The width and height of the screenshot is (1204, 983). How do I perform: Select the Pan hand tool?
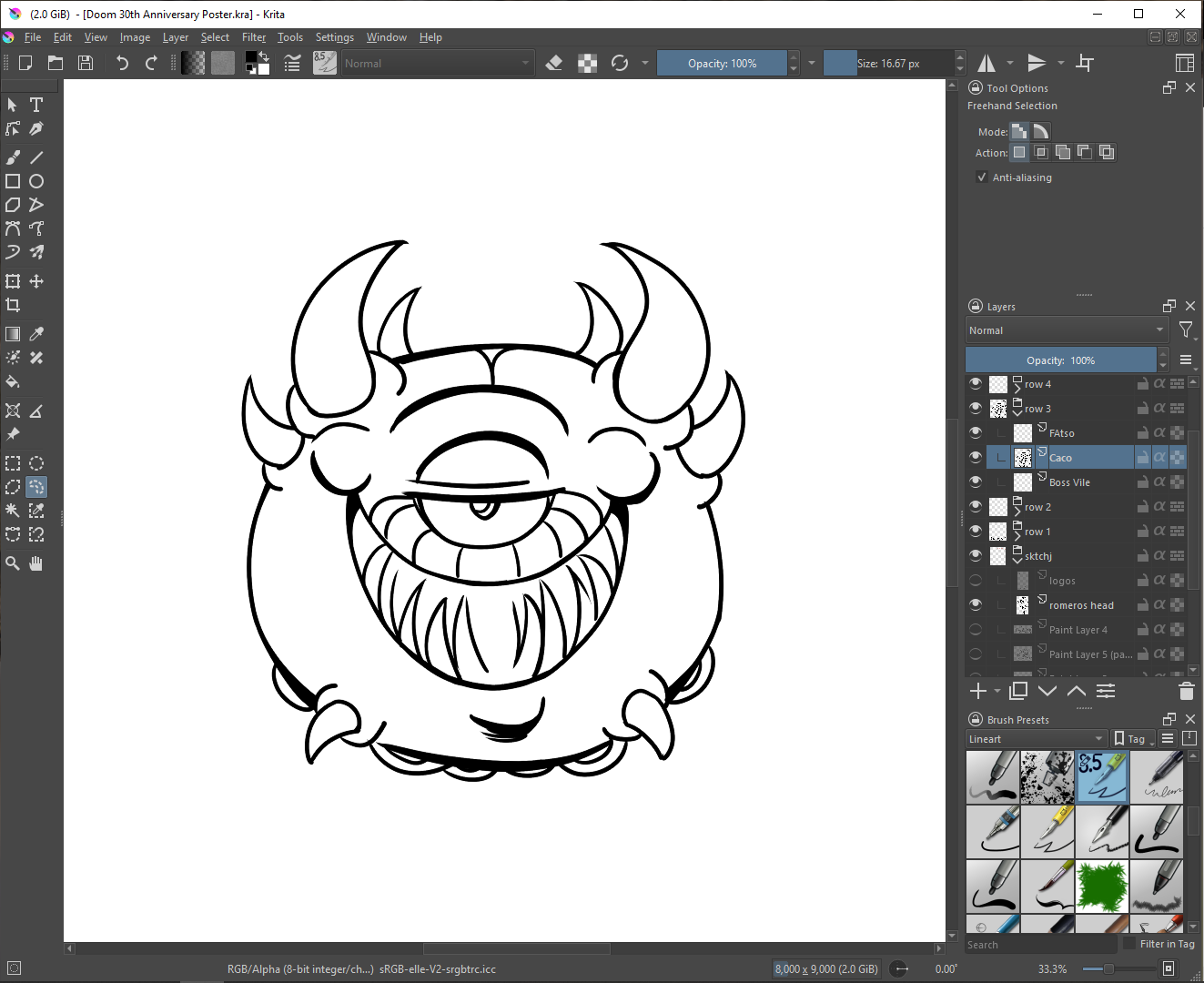(x=36, y=563)
